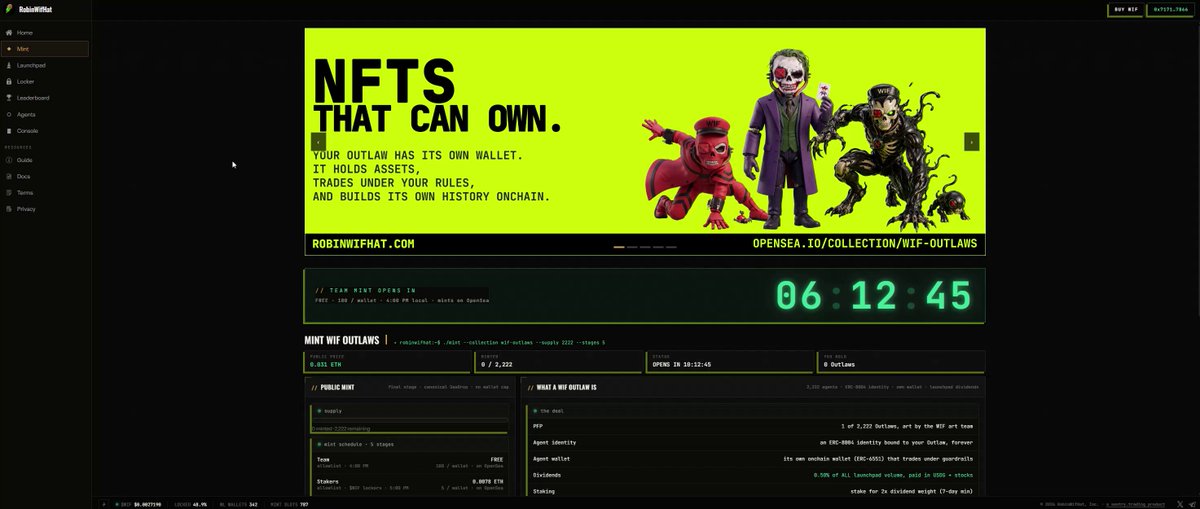Click the WL WALLETS 342 status entry
This screenshot has height=509, width=1200.
coord(238,504)
